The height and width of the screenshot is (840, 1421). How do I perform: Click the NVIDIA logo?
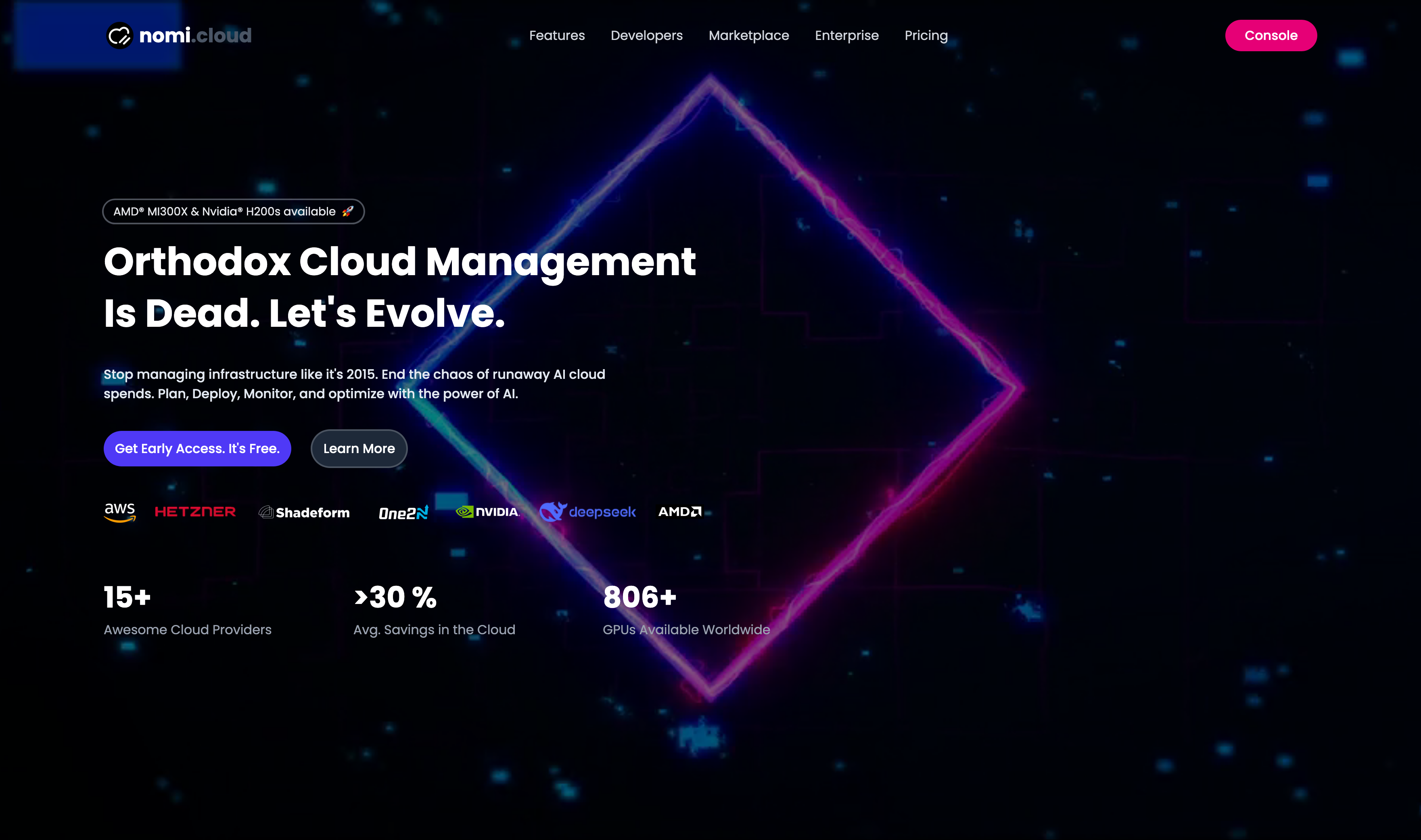point(487,512)
